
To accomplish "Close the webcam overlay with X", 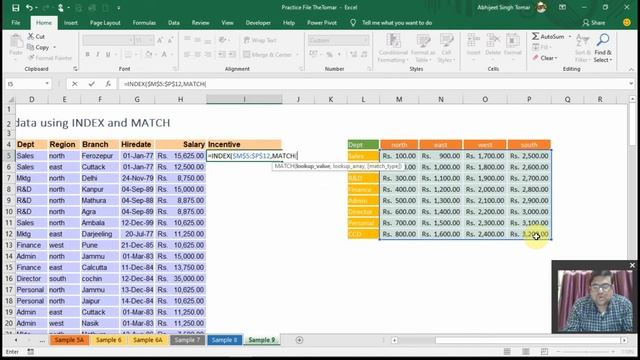I will [632, 265].
